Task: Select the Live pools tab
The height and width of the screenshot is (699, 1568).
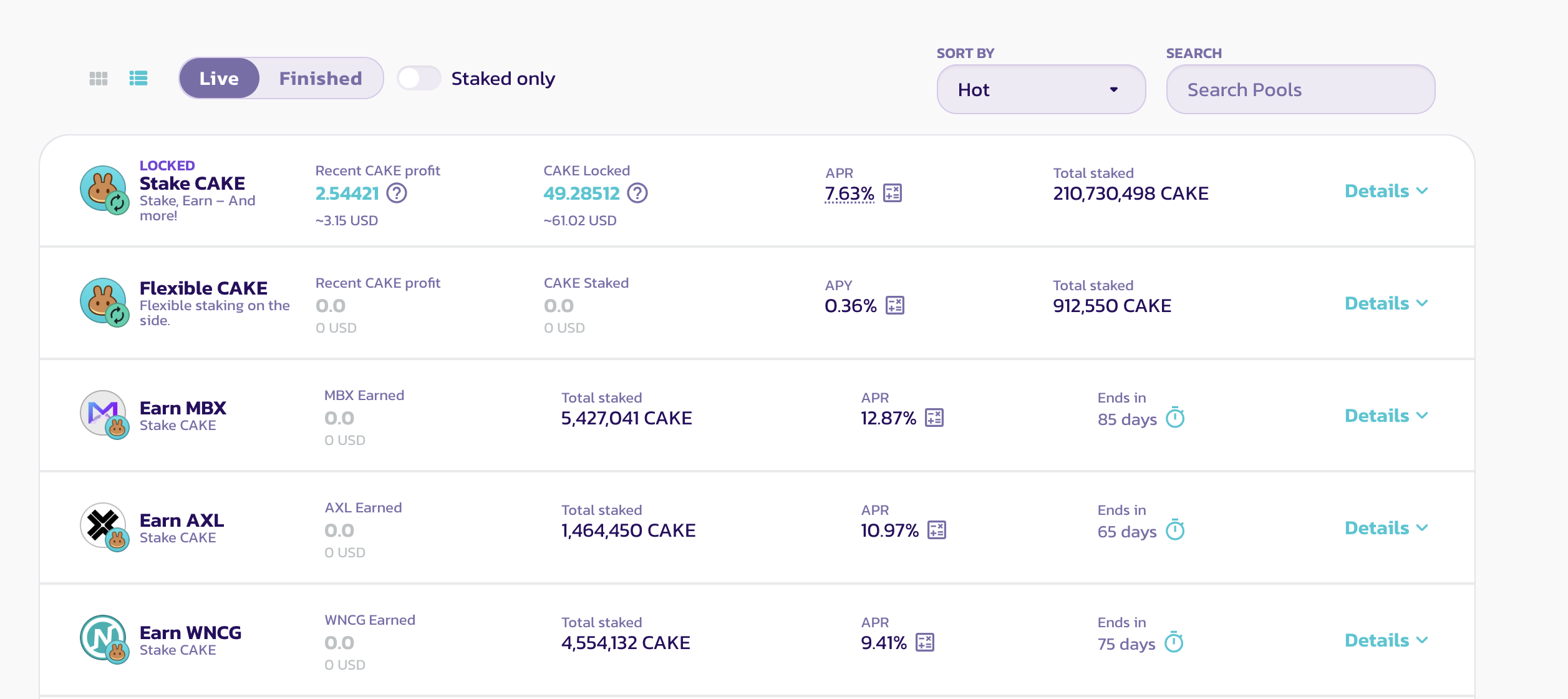Action: click(219, 79)
